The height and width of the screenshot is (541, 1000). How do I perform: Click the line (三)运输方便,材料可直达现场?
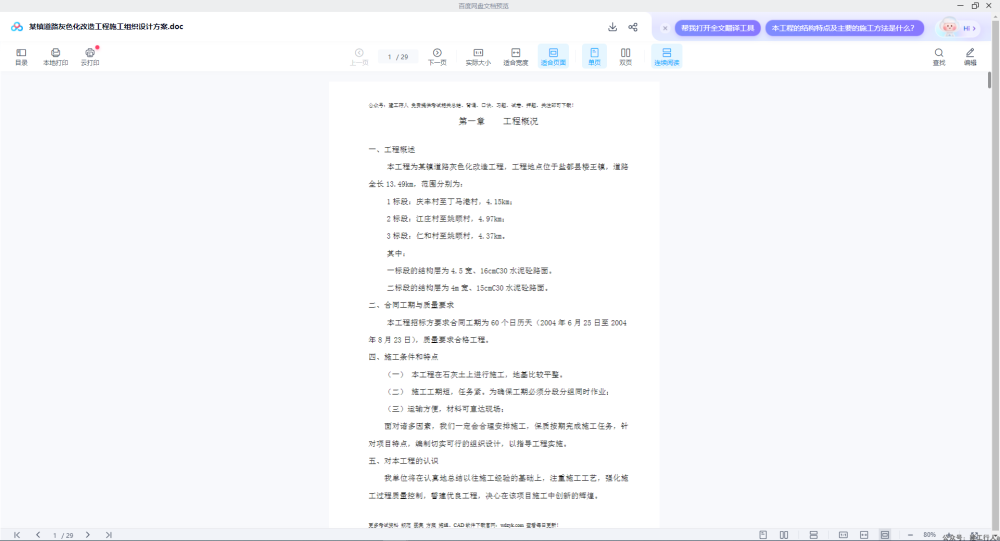pos(445,409)
